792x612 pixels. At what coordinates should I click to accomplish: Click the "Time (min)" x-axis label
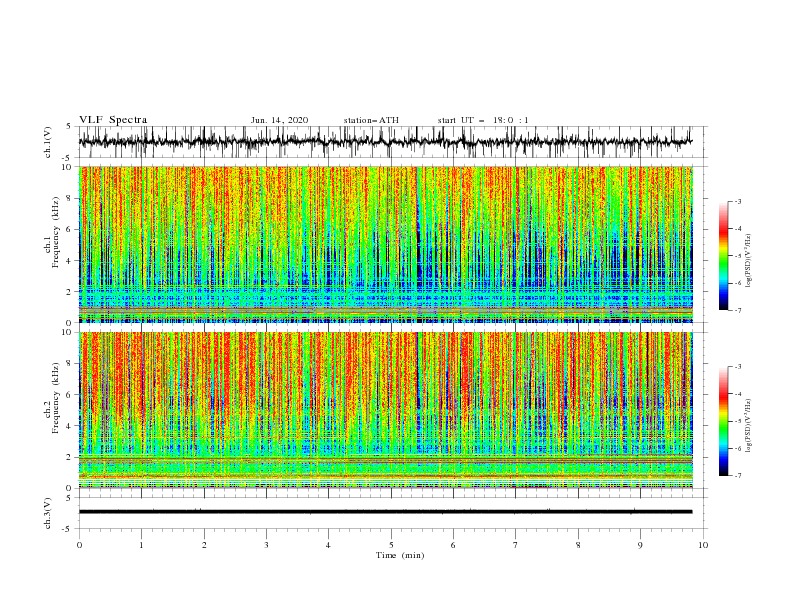(400, 555)
